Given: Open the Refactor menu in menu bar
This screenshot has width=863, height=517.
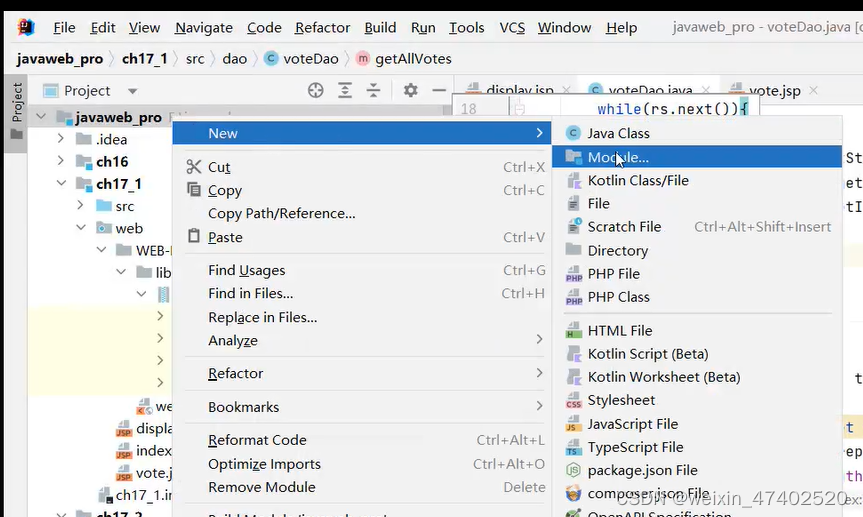Looking at the screenshot, I should pyautogui.click(x=322, y=28).
